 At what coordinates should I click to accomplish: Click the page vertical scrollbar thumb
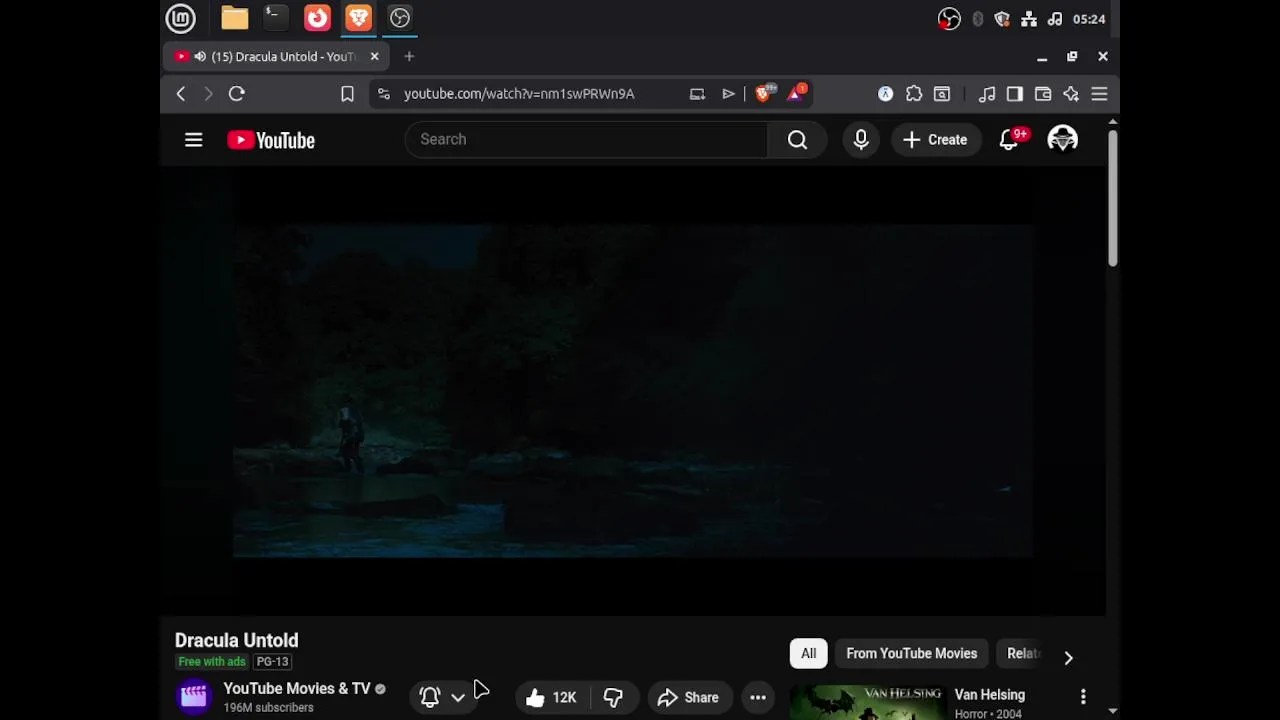point(1112,197)
